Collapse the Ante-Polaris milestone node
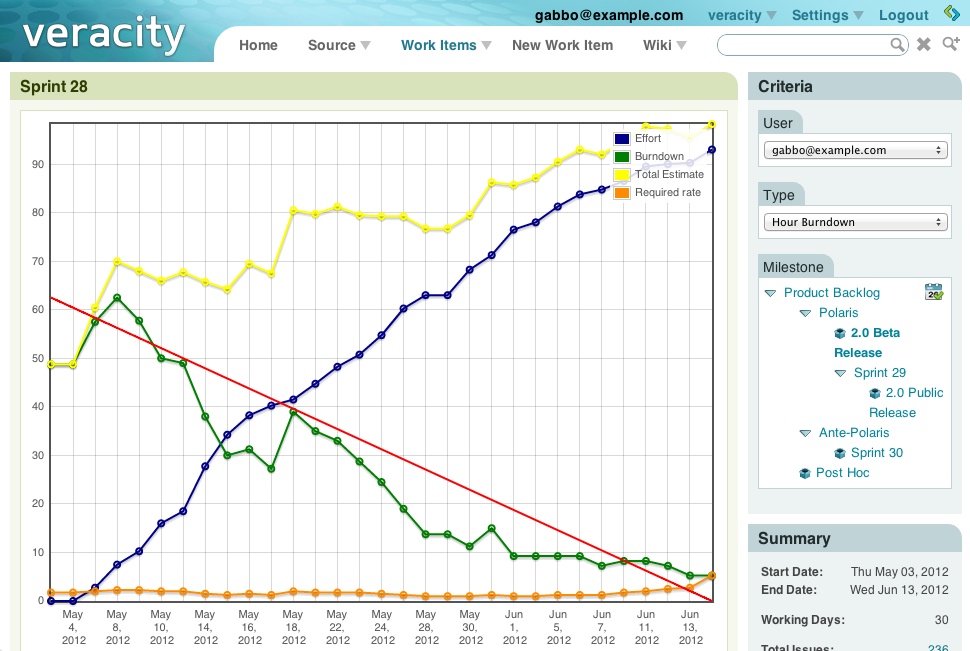 805,433
